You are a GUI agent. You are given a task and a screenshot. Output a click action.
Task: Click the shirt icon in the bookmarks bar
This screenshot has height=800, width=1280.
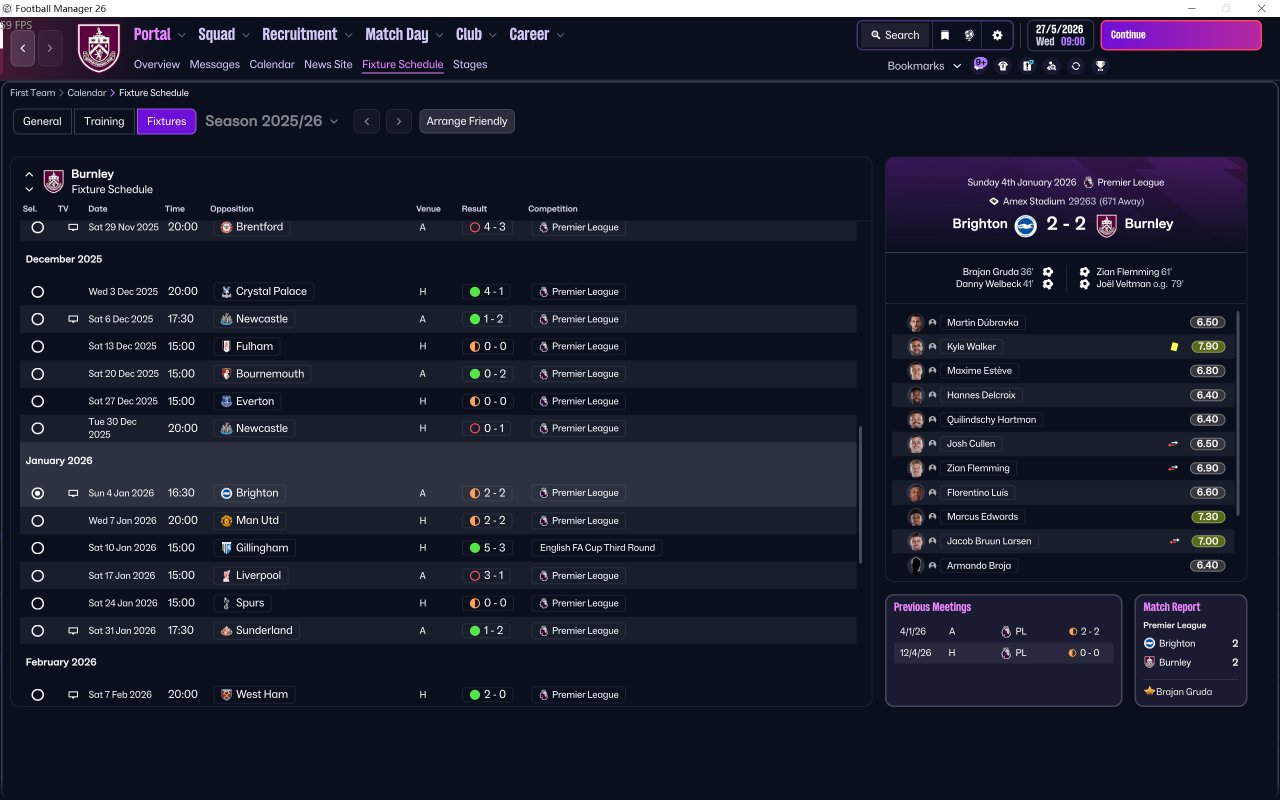(1003, 66)
